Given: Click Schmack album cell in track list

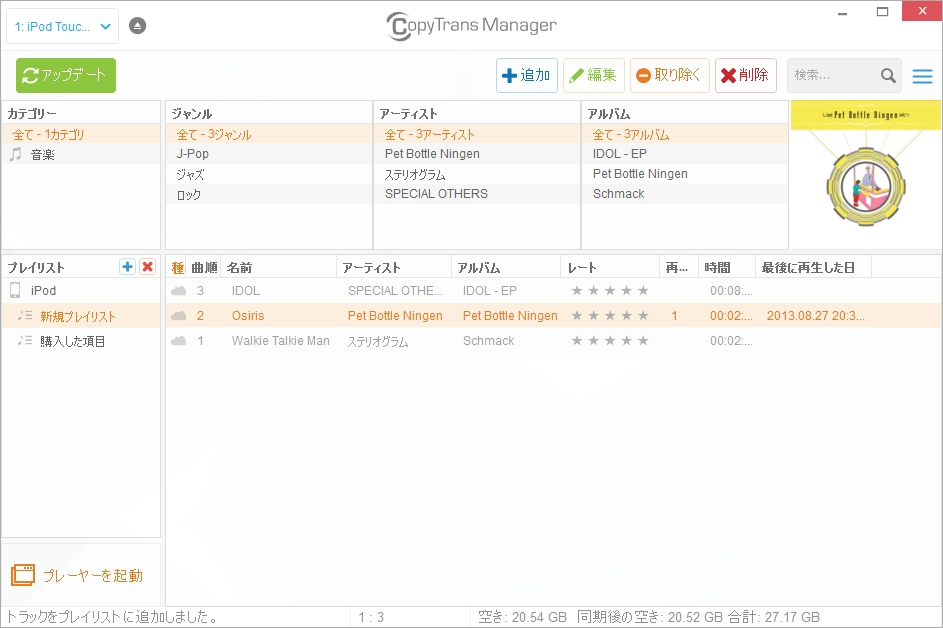Looking at the screenshot, I should 488,340.
